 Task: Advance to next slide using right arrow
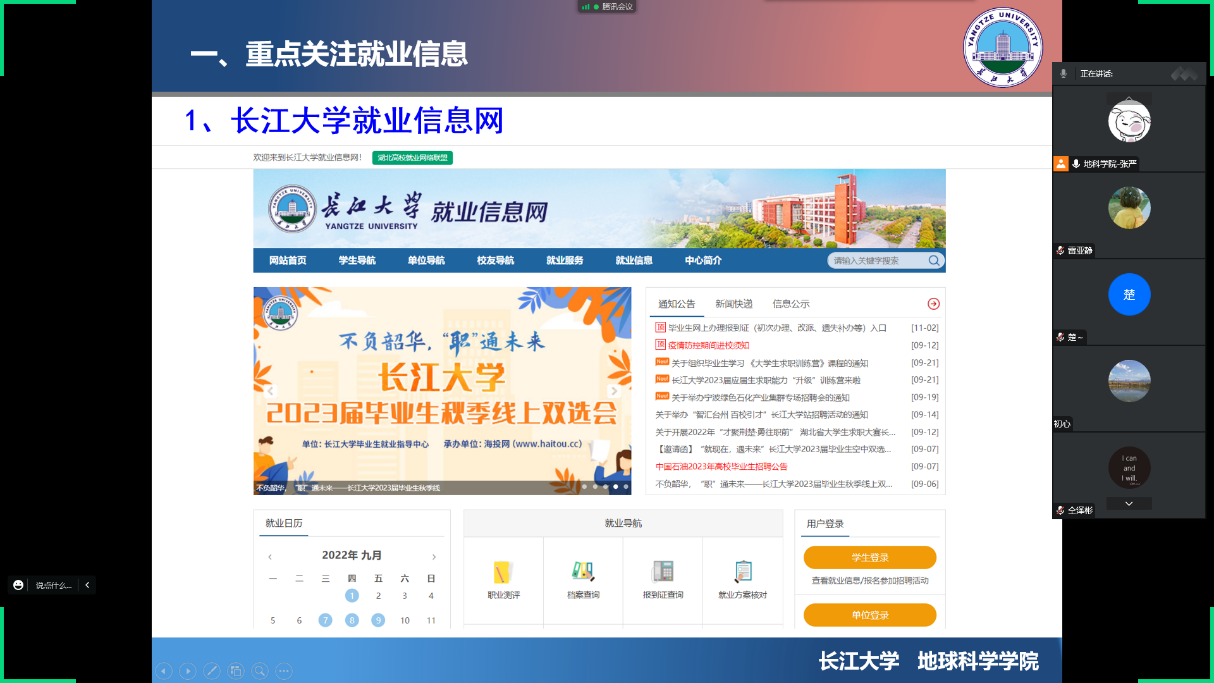[187, 671]
